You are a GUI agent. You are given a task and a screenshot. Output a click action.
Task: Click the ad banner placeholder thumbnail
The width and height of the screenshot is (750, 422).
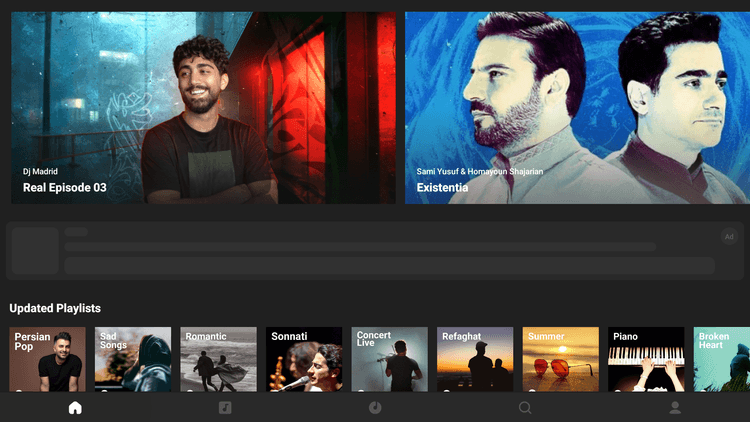[35, 251]
